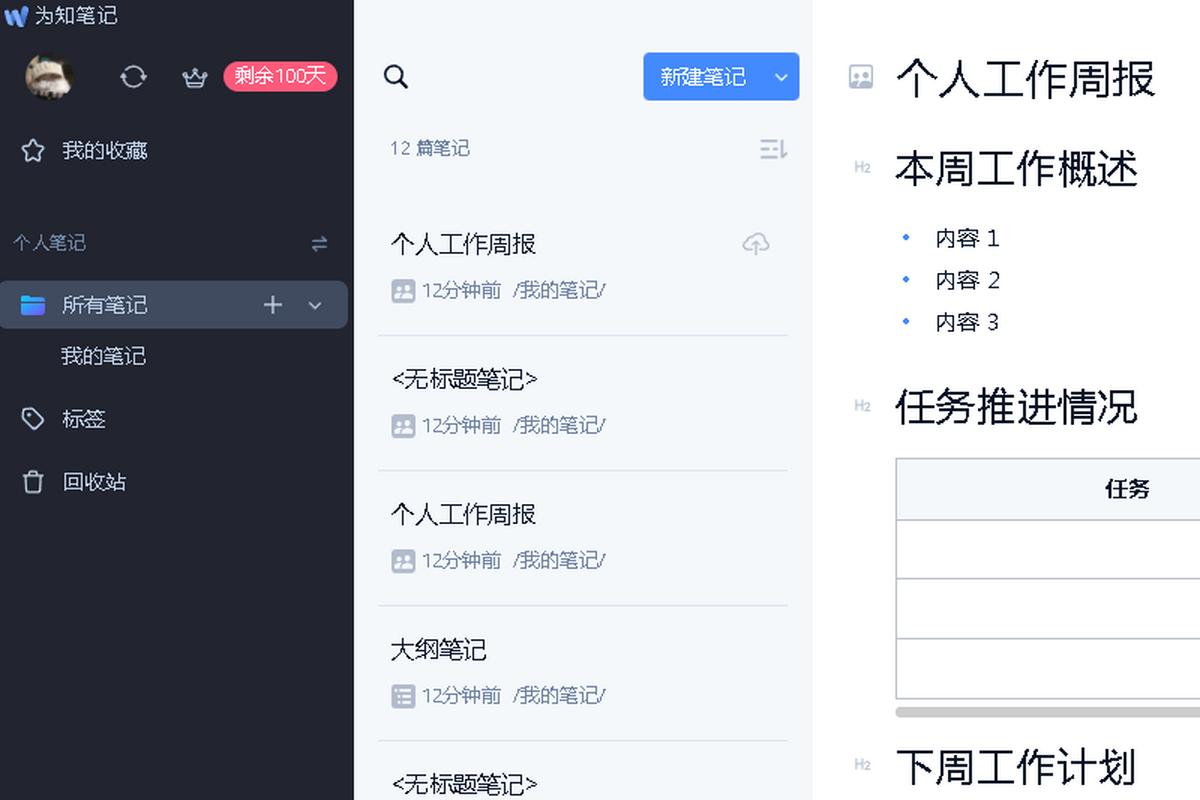
Task: Click the 新建笔记 button
Action: coord(703,77)
